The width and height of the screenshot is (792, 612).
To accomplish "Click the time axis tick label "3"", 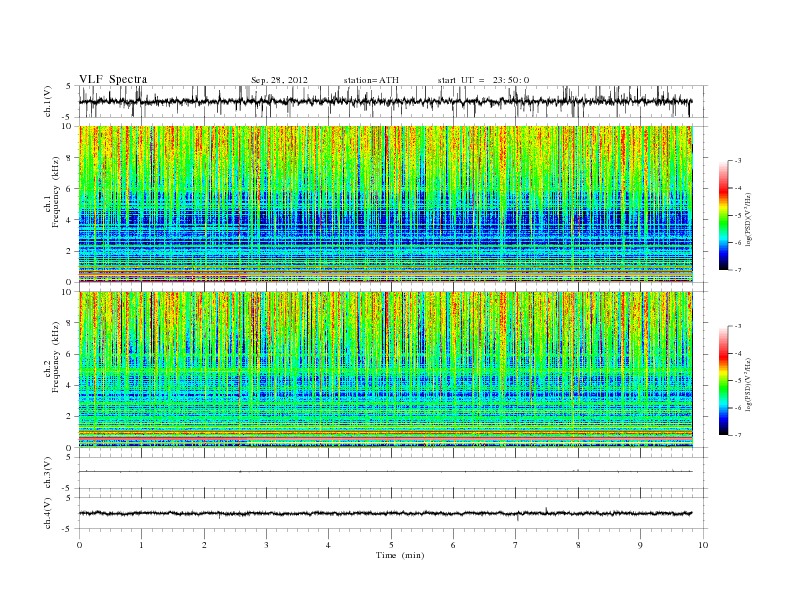I will click(x=266, y=545).
